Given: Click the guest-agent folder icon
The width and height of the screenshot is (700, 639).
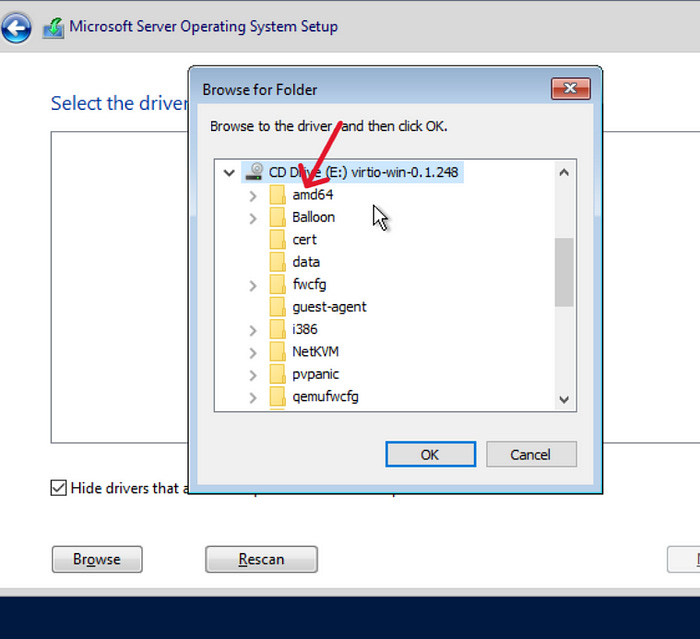Looking at the screenshot, I should click(x=277, y=307).
